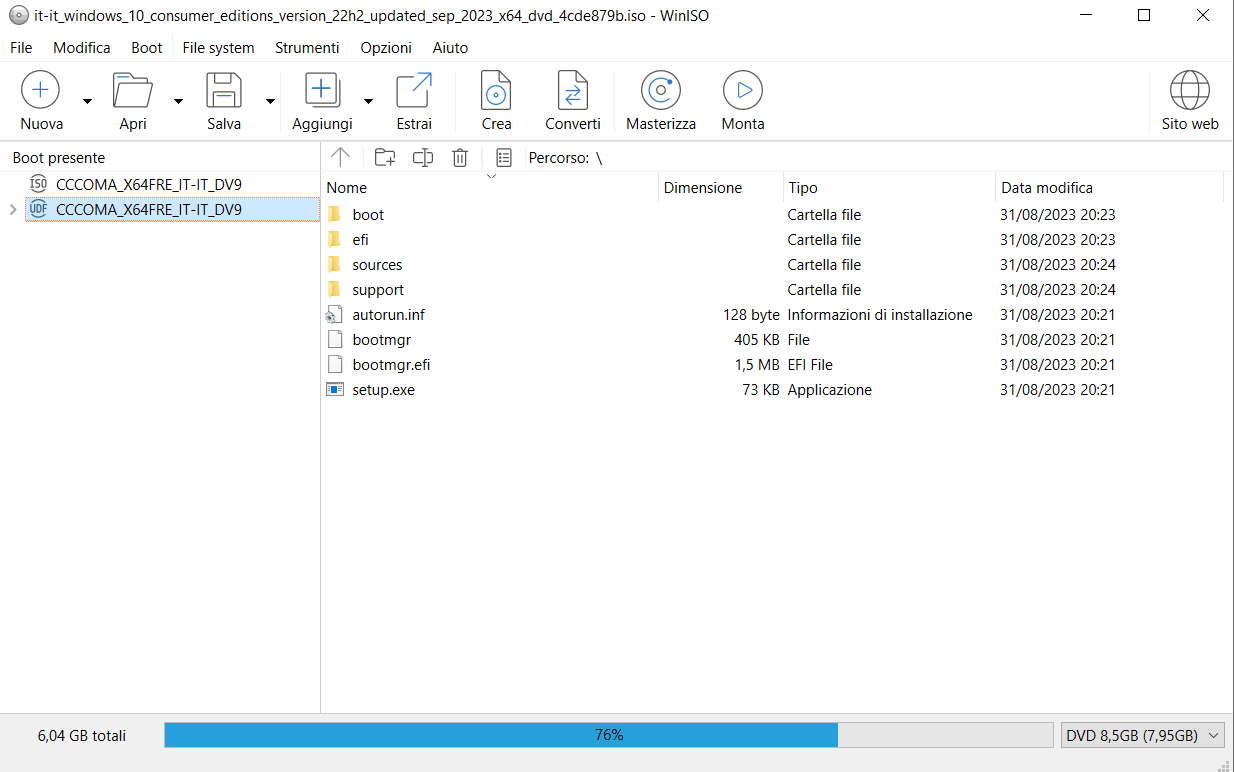Open the DVD 8,5GB media size dropdown

pos(1143,735)
